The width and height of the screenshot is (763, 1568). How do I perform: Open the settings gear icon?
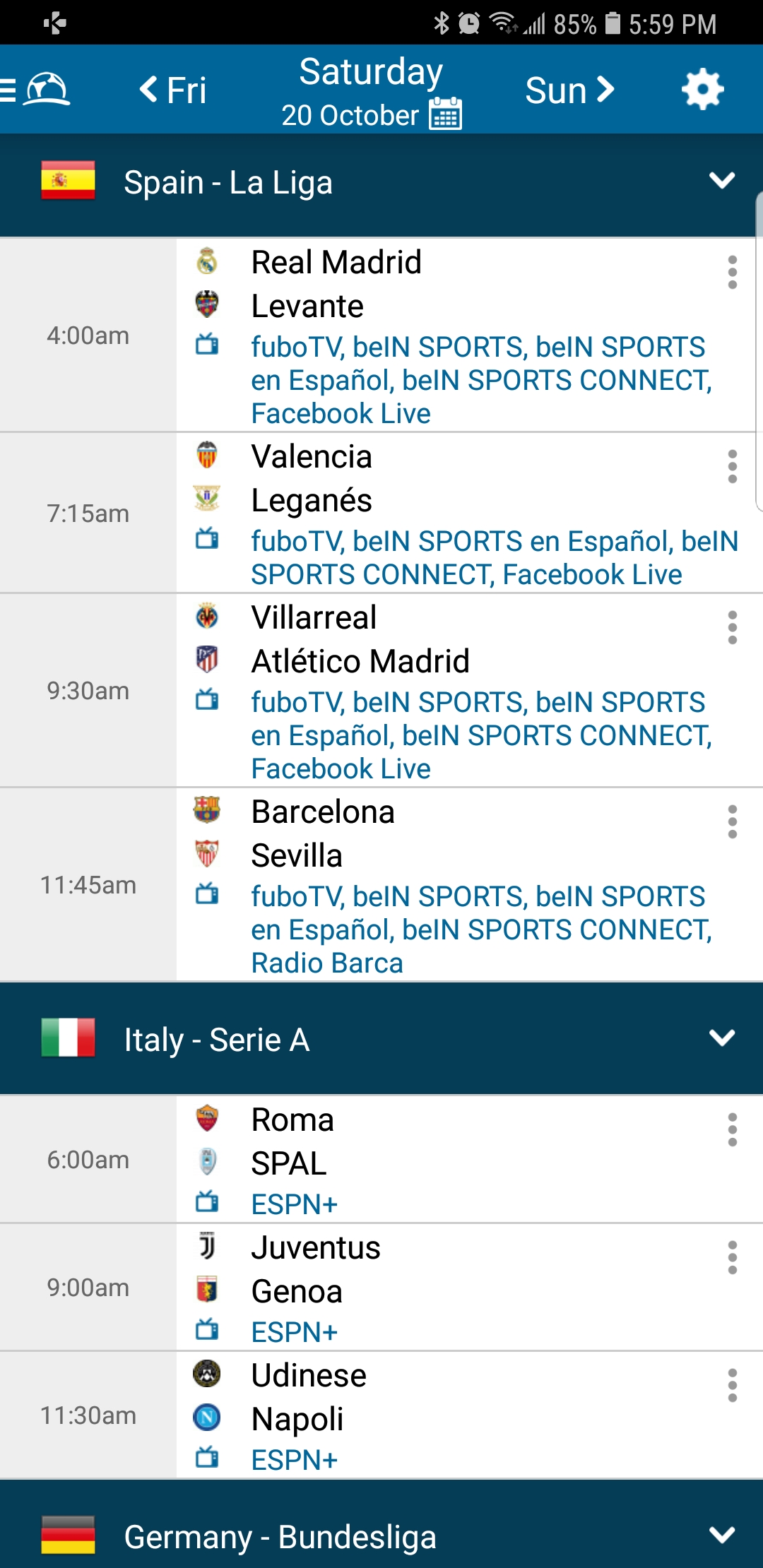[x=702, y=90]
